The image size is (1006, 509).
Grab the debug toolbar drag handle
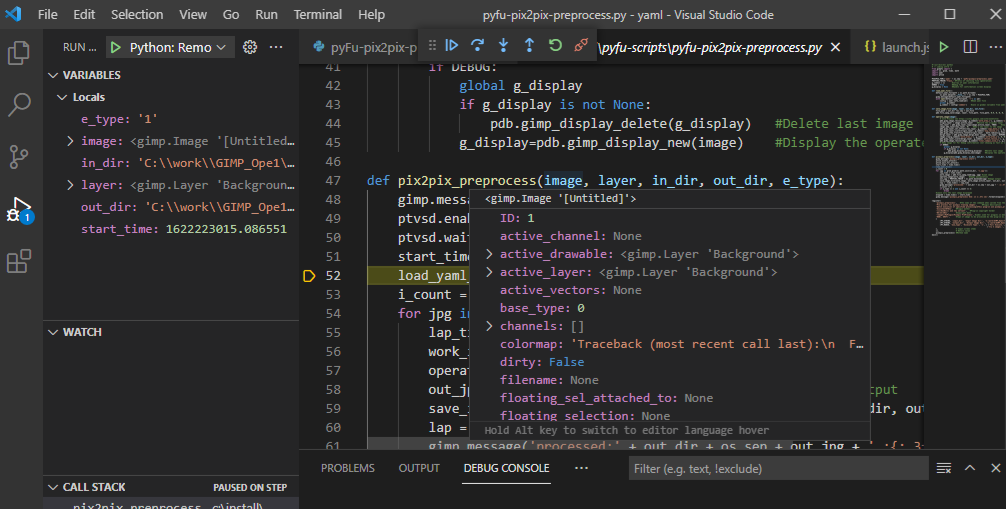click(432, 45)
